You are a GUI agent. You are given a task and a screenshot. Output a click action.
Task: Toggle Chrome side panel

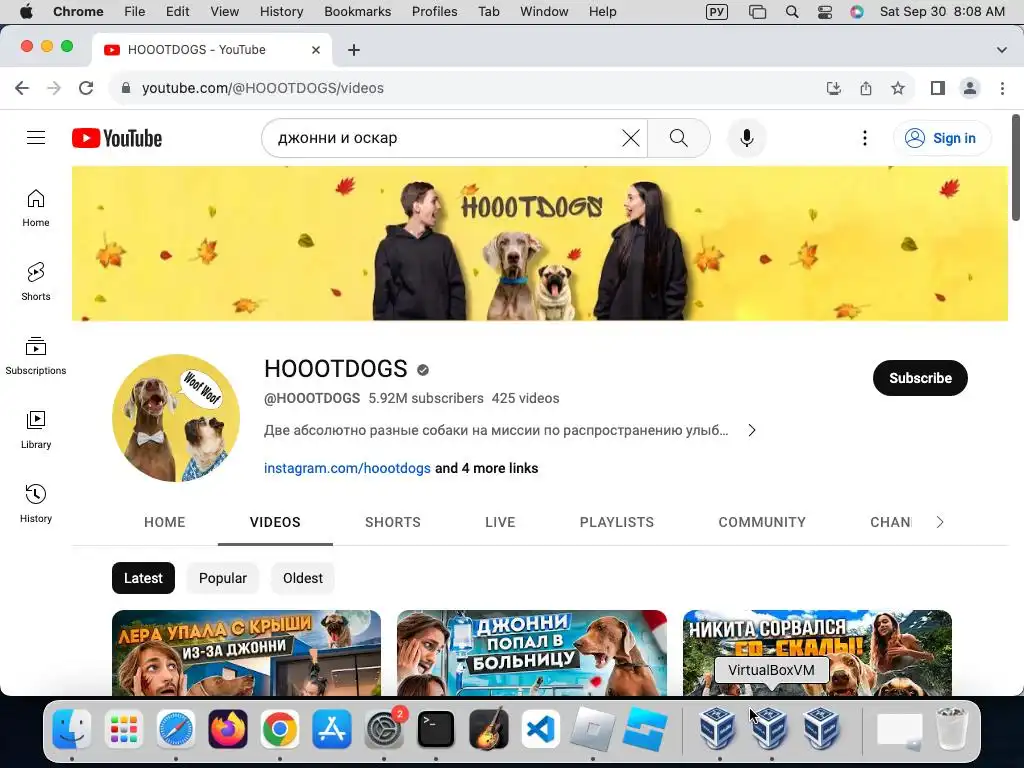tap(938, 88)
